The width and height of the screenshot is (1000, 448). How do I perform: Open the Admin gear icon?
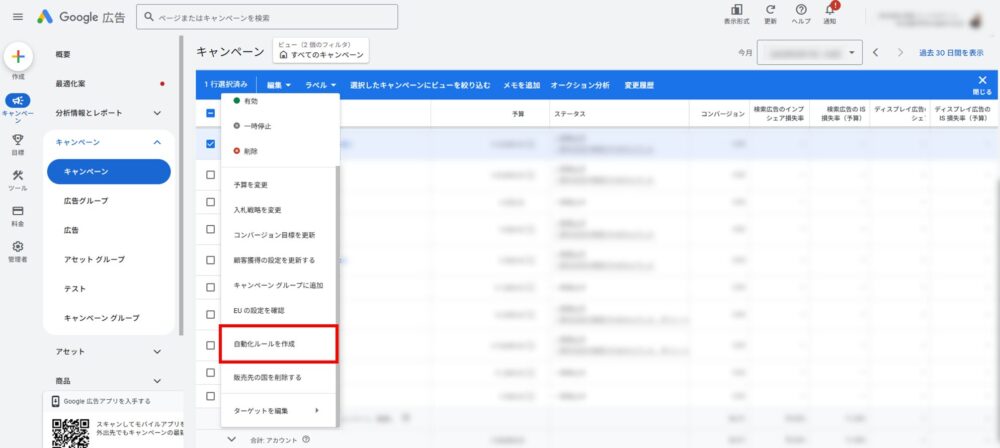coord(18,247)
